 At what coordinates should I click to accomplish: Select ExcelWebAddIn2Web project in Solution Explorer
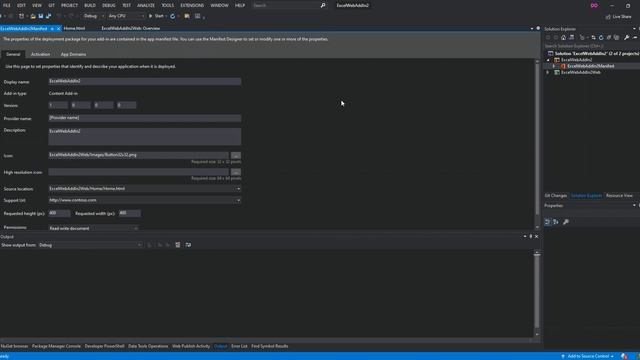tap(581, 72)
